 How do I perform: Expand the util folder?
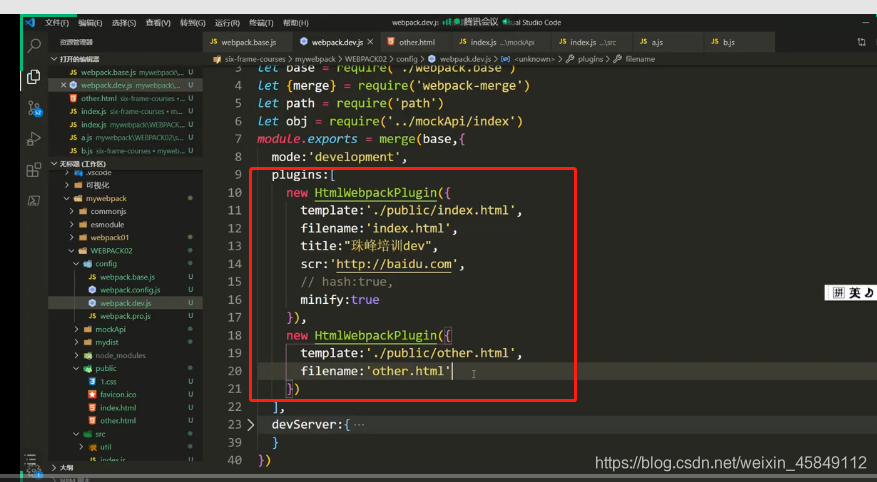tap(81, 447)
